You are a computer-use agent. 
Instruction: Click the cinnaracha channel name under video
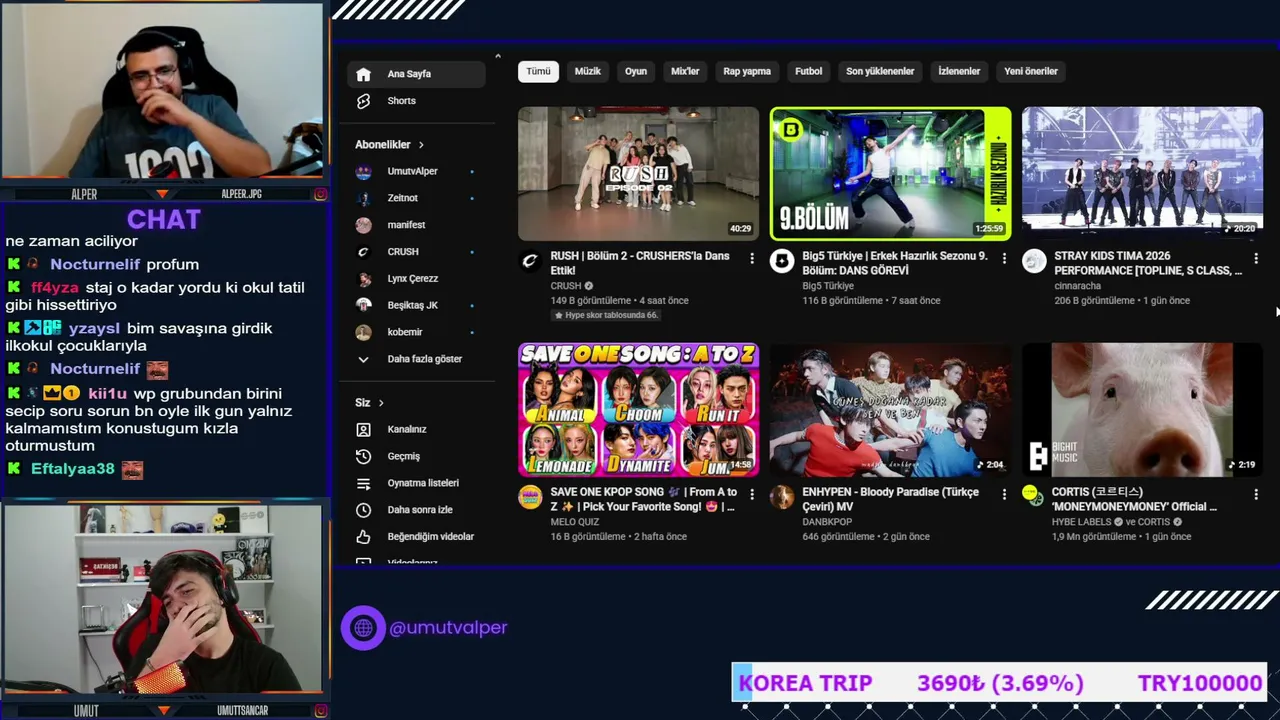coord(1077,286)
